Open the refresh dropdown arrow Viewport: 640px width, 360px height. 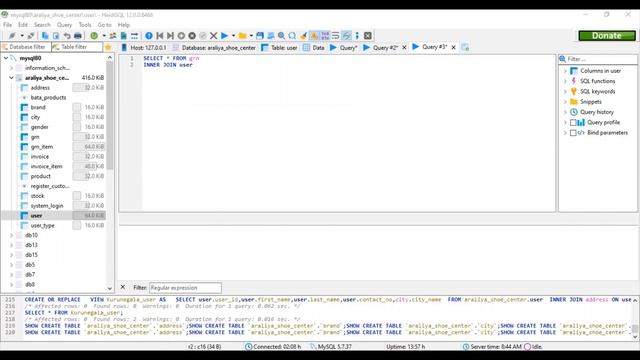pyautogui.click(x=104, y=36)
